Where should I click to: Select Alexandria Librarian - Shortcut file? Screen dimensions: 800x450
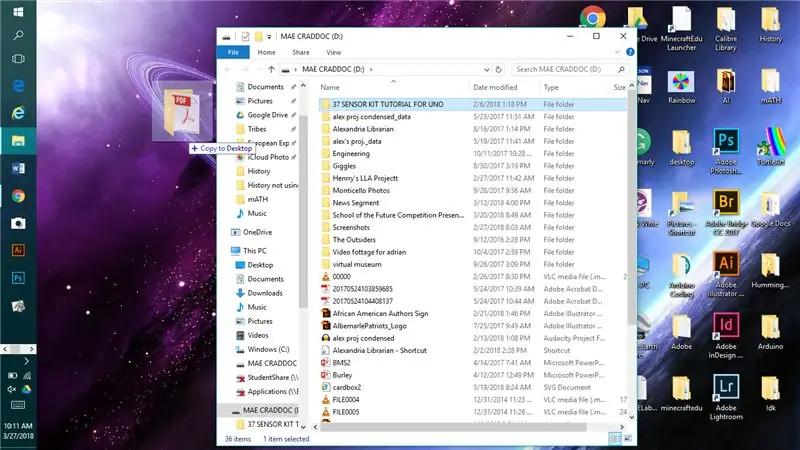(379, 351)
